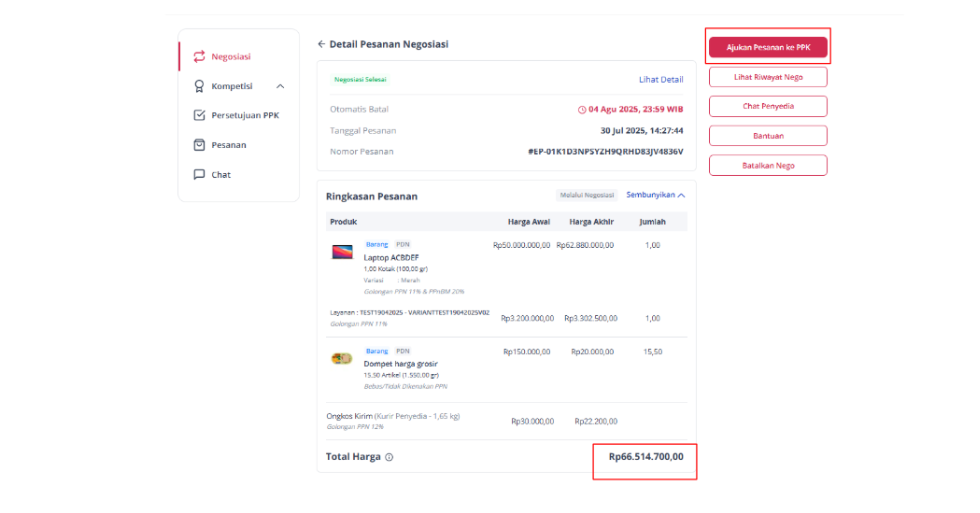Click the Kompetisi award ribbon icon

(x=199, y=86)
